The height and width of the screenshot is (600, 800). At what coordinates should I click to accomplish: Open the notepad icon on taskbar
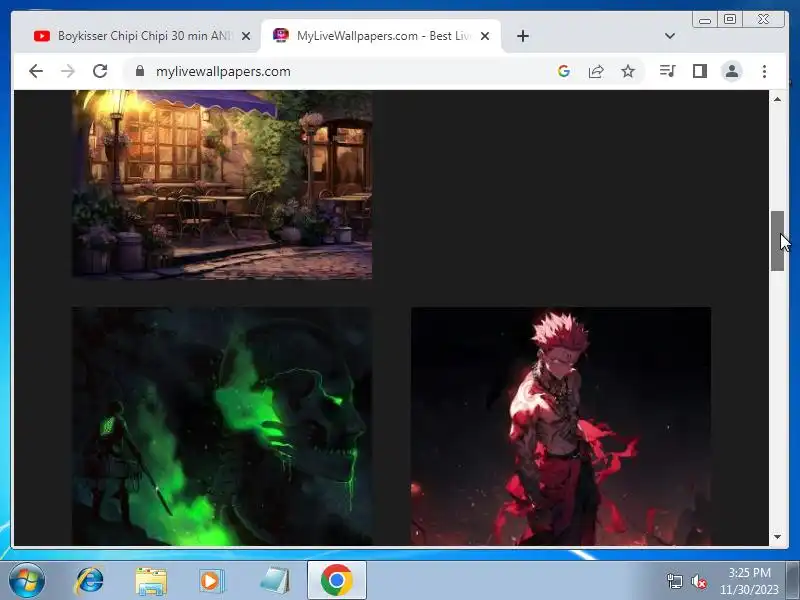click(274, 581)
